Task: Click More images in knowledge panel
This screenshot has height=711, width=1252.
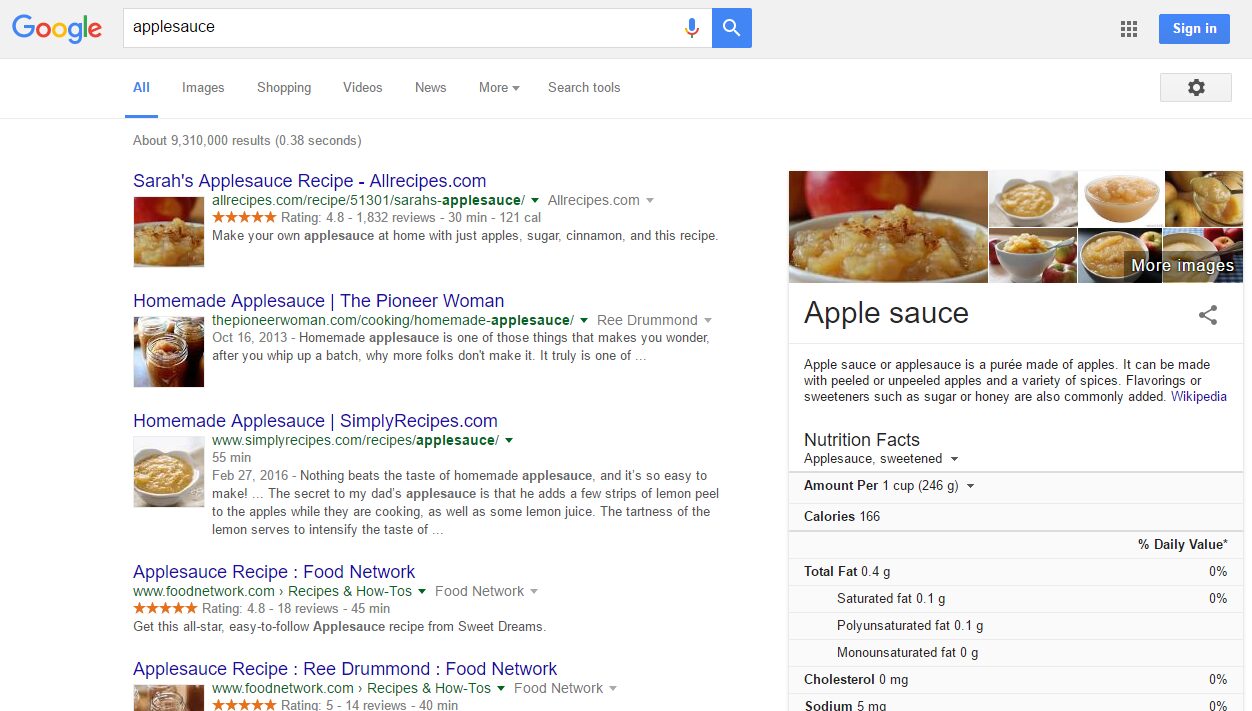Action: point(1182,265)
